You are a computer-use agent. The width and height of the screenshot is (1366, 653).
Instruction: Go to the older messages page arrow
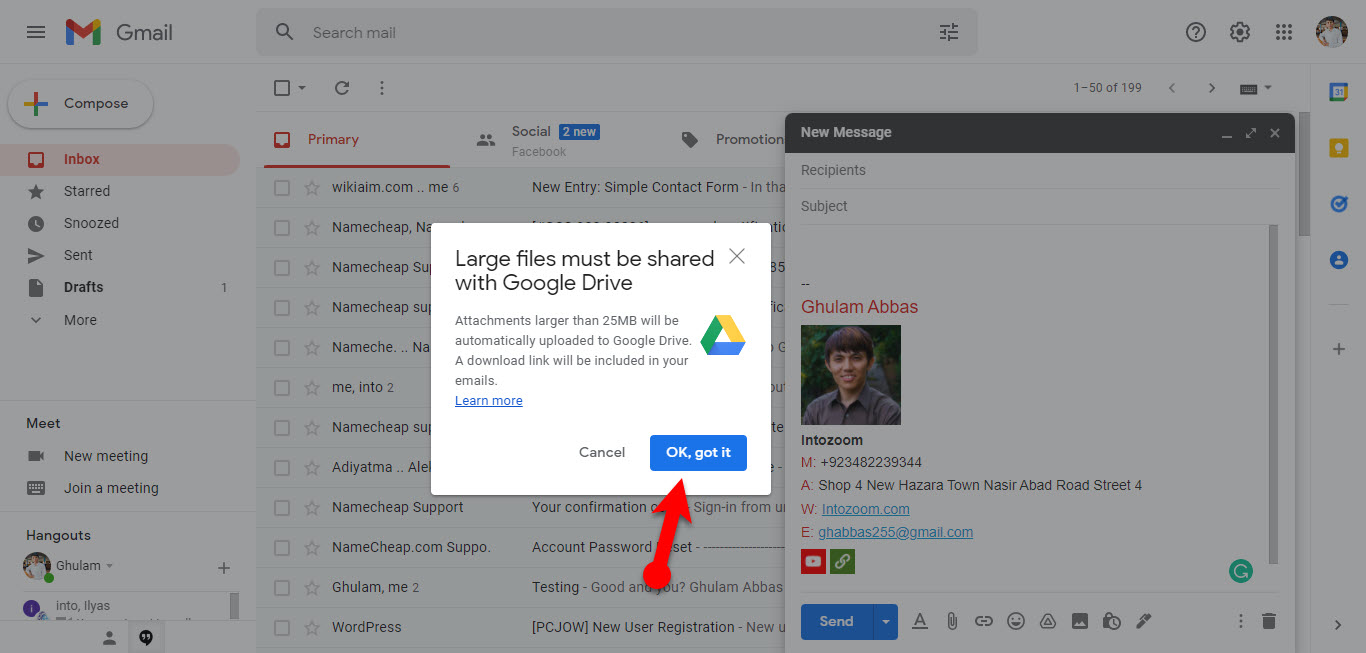coord(1212,88)
